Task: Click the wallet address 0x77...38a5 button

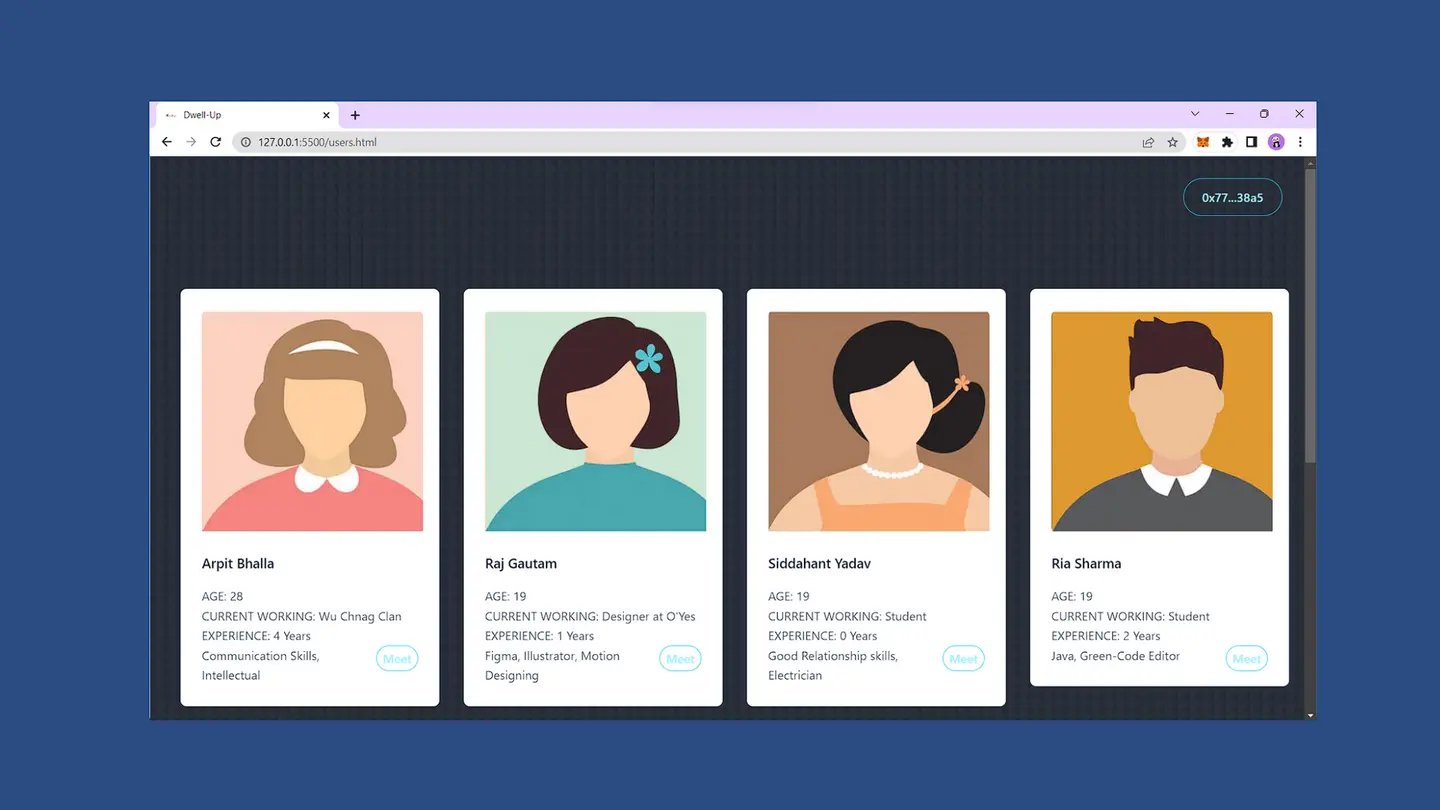Action: point(1232,198)
